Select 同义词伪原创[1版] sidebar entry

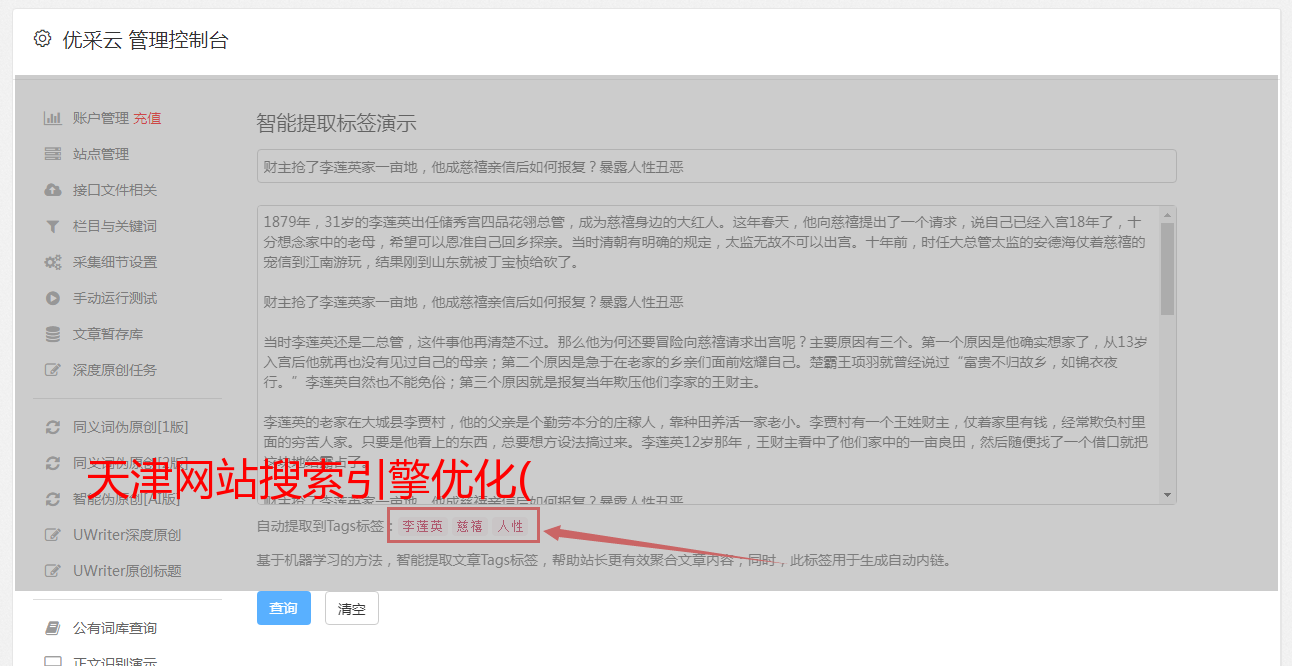pos(131,427)
